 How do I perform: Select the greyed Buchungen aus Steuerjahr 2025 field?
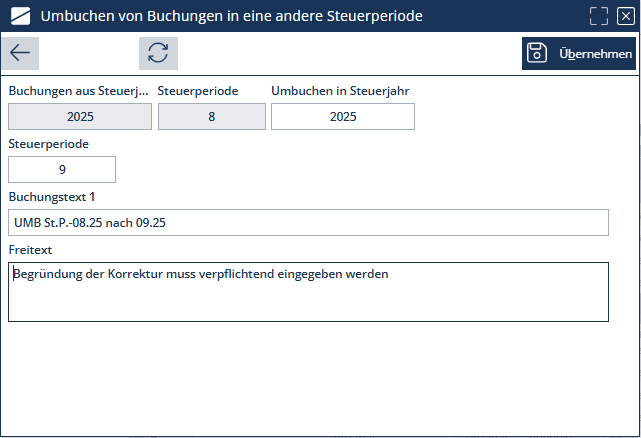[80, 117]
